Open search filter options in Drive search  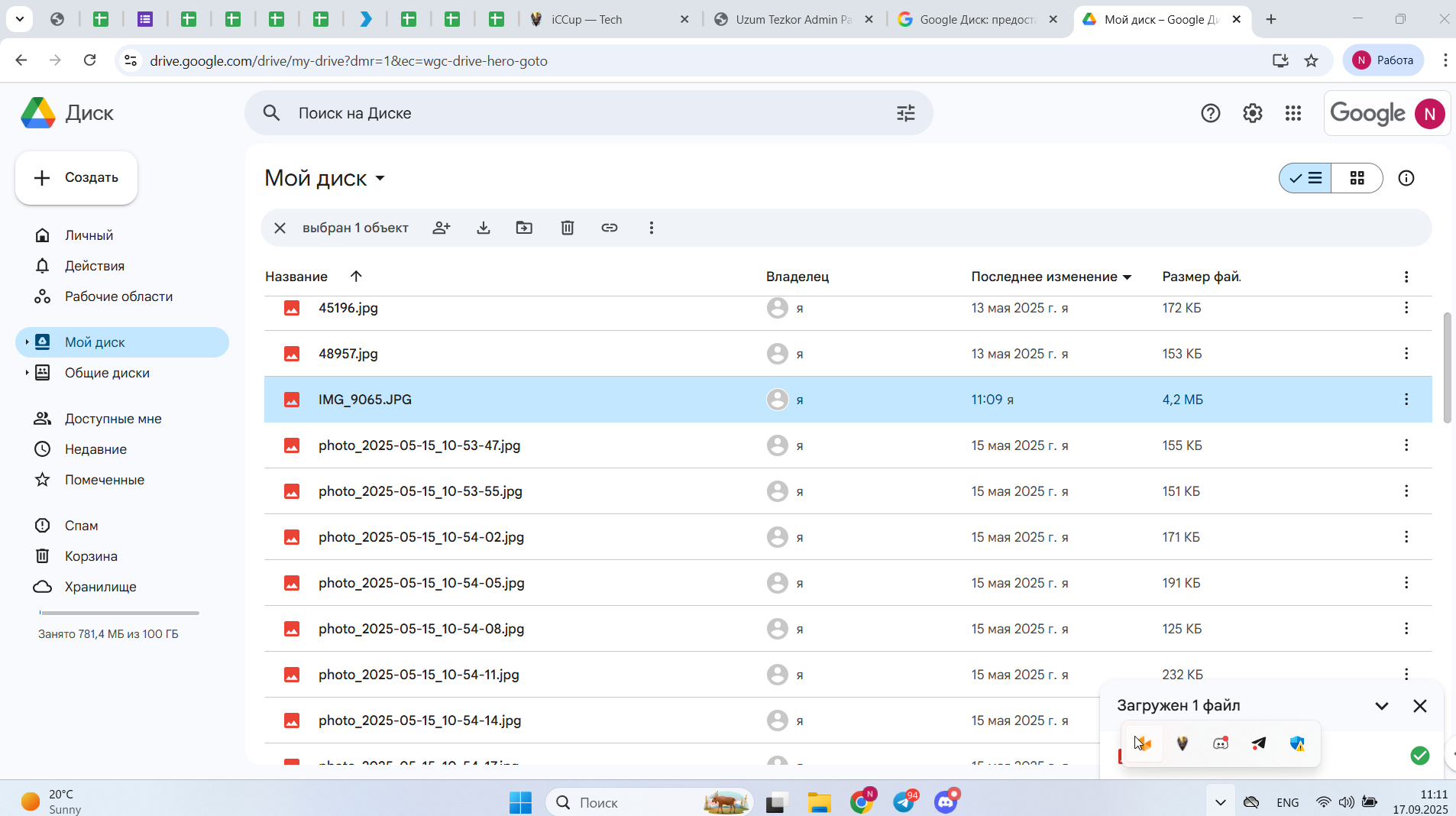click(x=906, y=113)
